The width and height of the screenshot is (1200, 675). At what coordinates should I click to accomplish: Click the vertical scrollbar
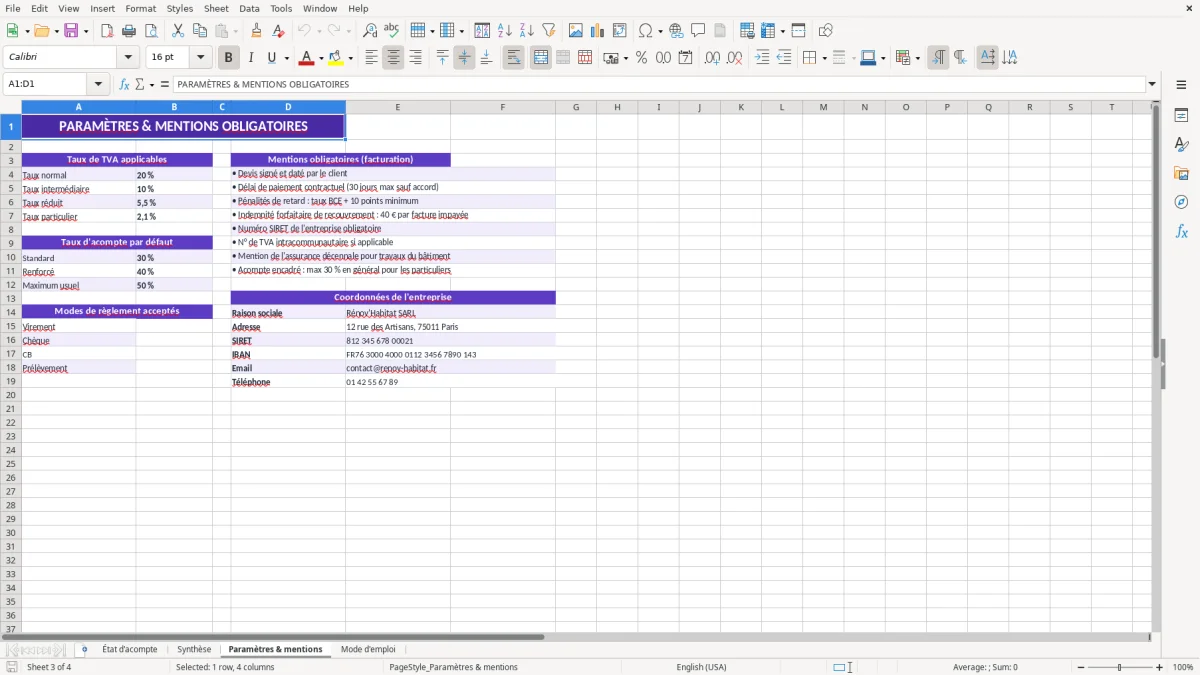point(1156,365)
